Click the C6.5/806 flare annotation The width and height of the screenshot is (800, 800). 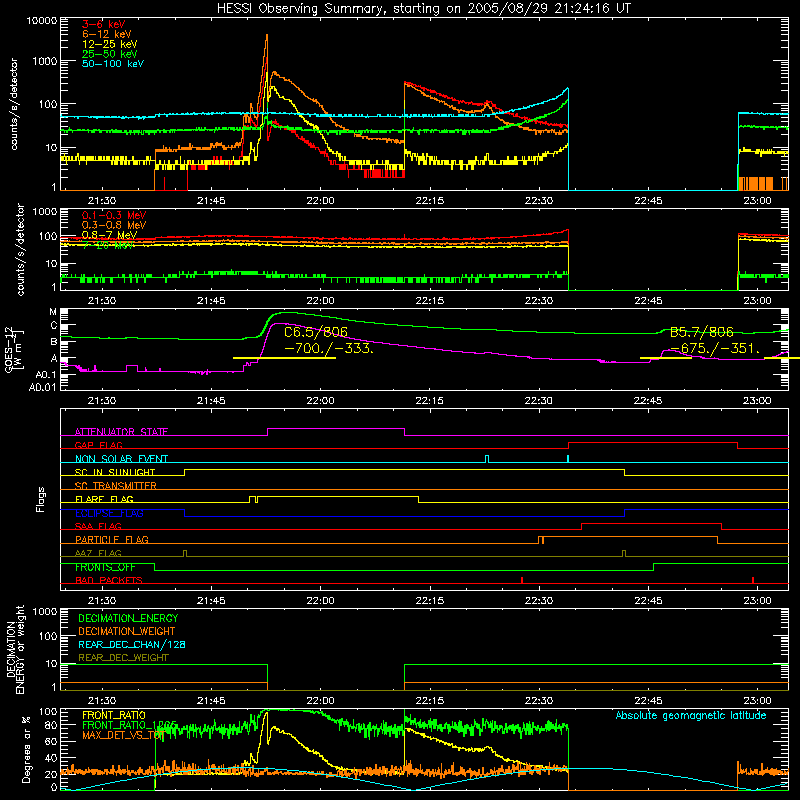tap(316, 332)
